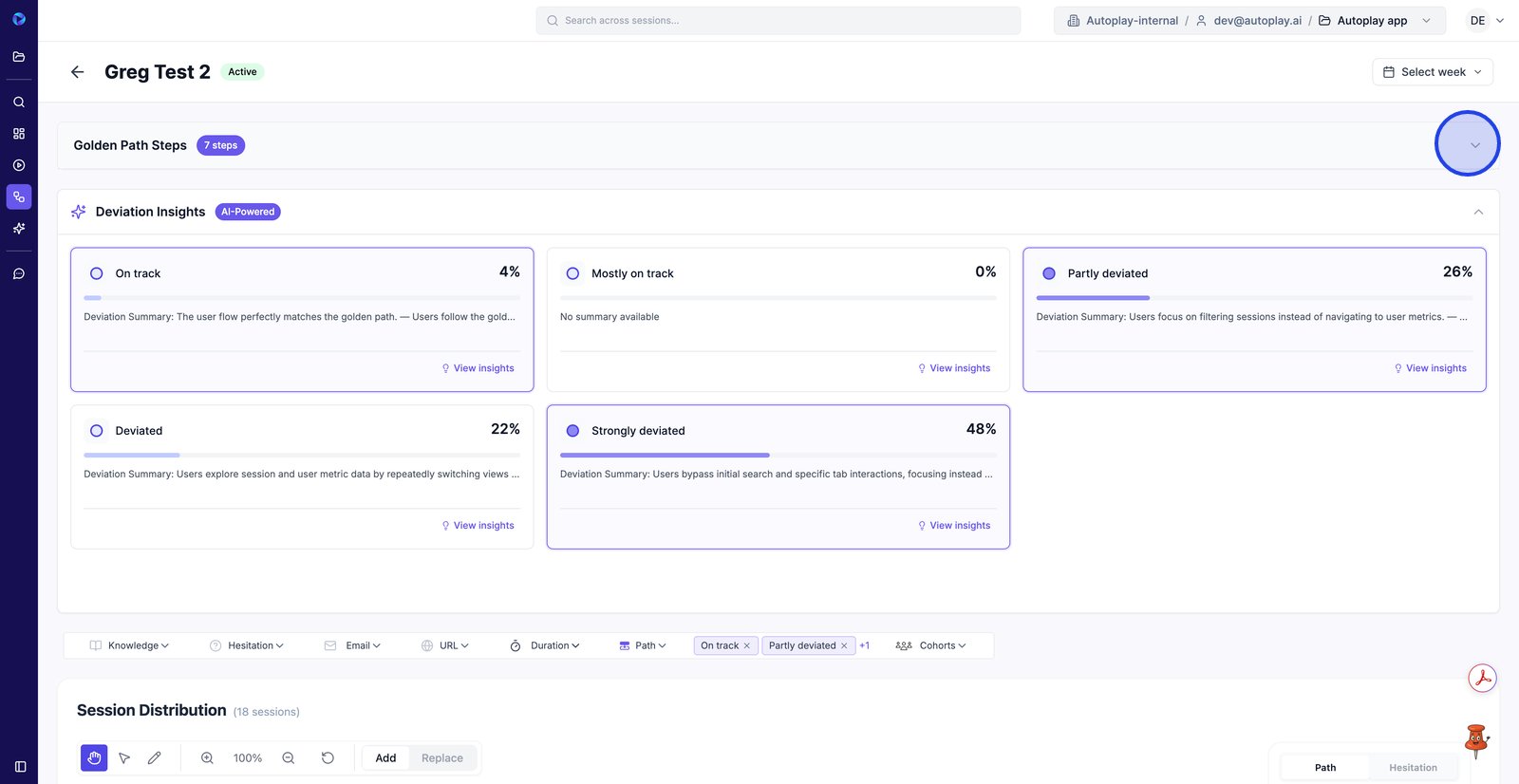Click the Search across sessions field

778,21
